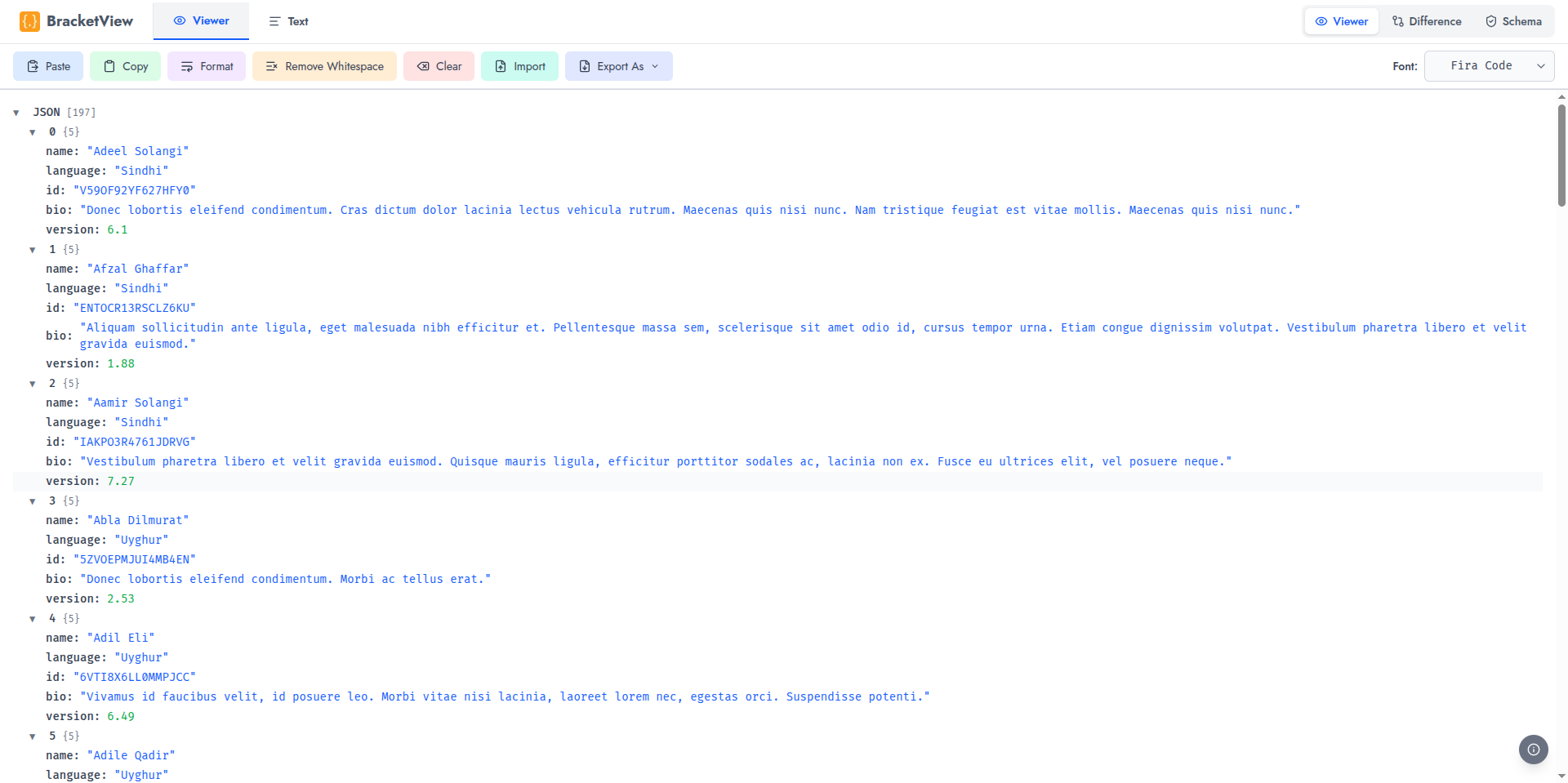The height and width of the screenshot is (783, 1568).
Task: Click the Remove Whitespace icon
Action: click(272, 66)
